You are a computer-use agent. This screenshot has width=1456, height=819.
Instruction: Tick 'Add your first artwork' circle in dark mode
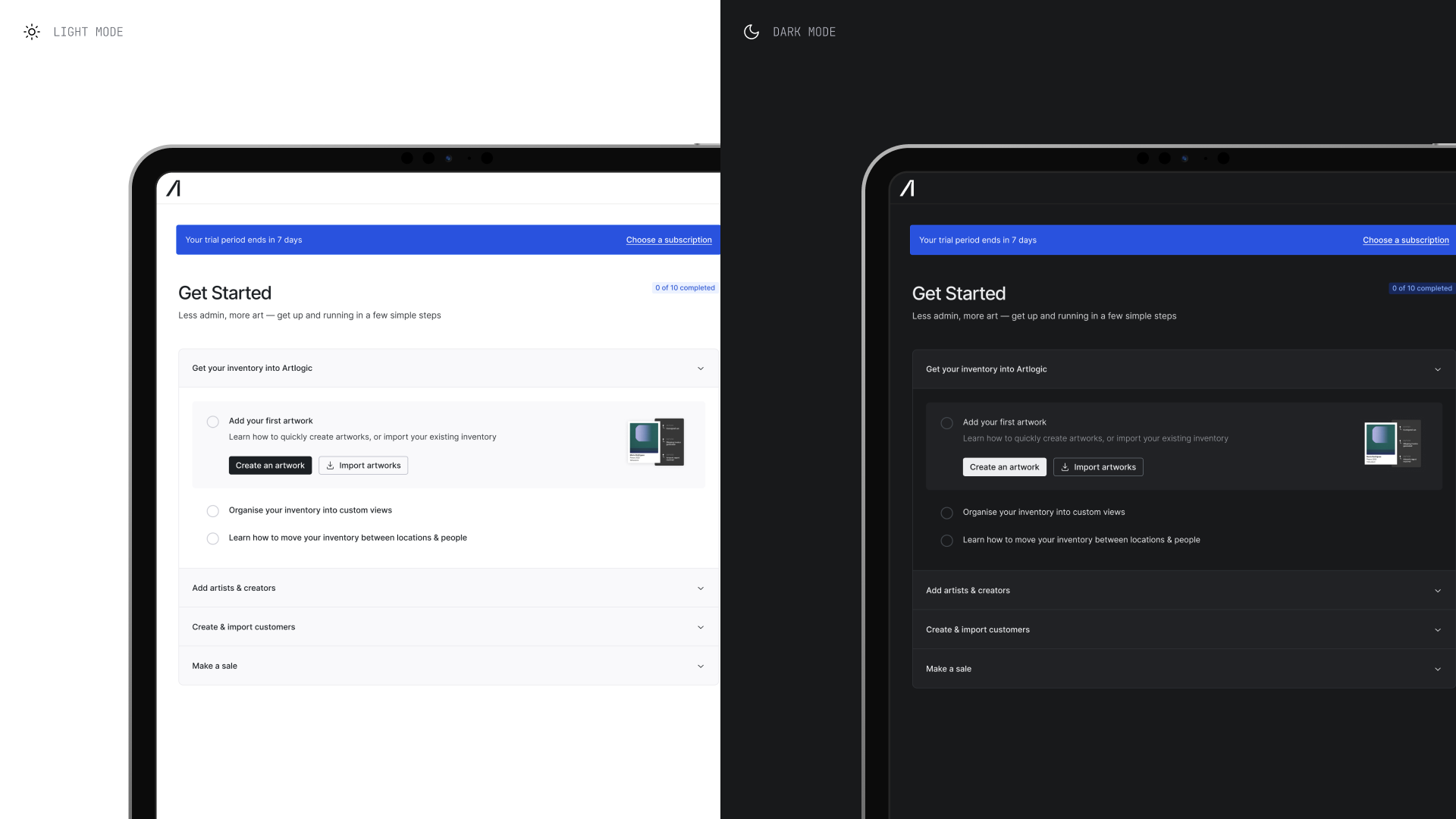(x=947, y=423)
